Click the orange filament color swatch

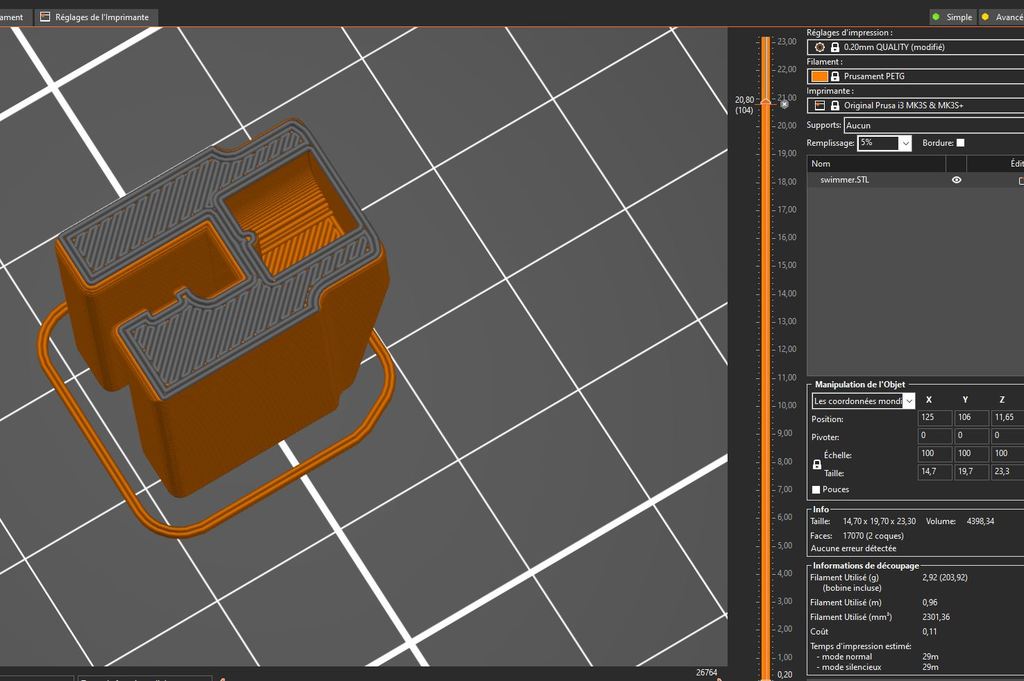click(820, 76)
